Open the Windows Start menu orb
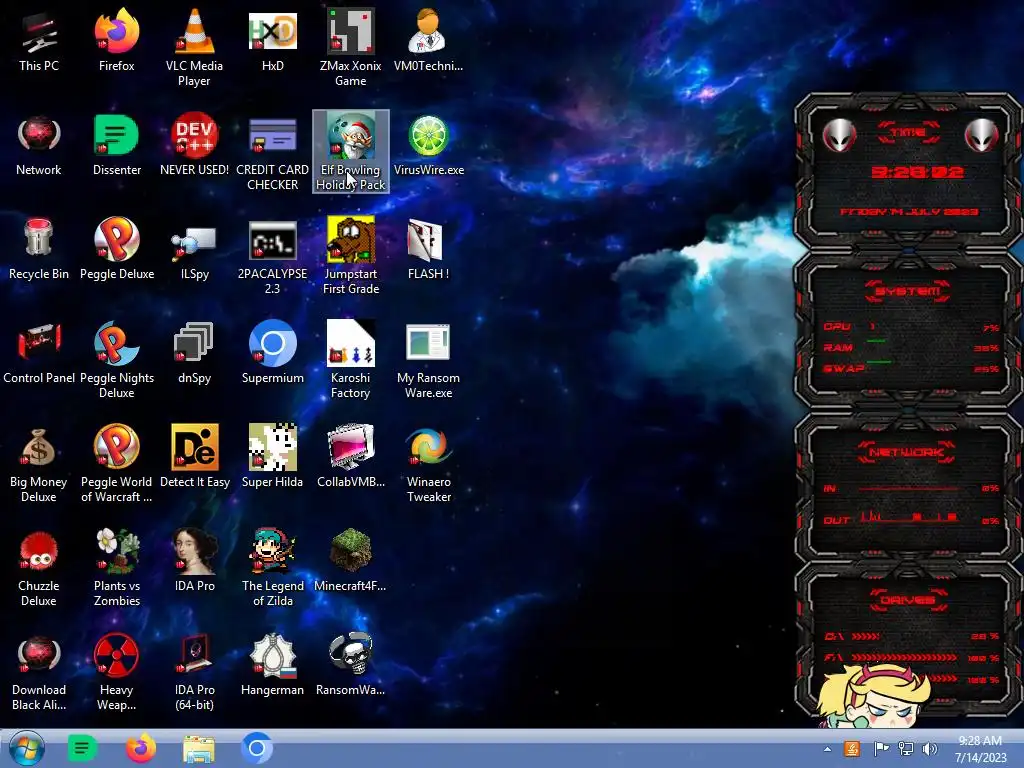1024x768 pixels. [x=26, y=748]
